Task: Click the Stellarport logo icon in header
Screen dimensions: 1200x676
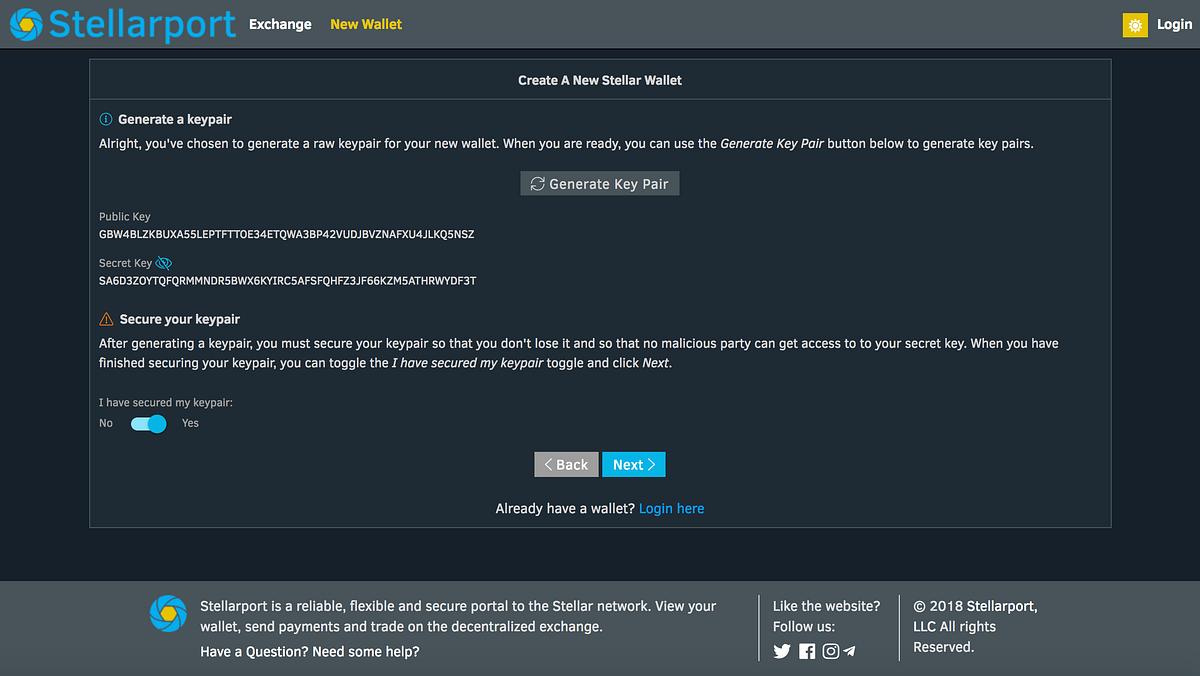Action: pos(27,25)
